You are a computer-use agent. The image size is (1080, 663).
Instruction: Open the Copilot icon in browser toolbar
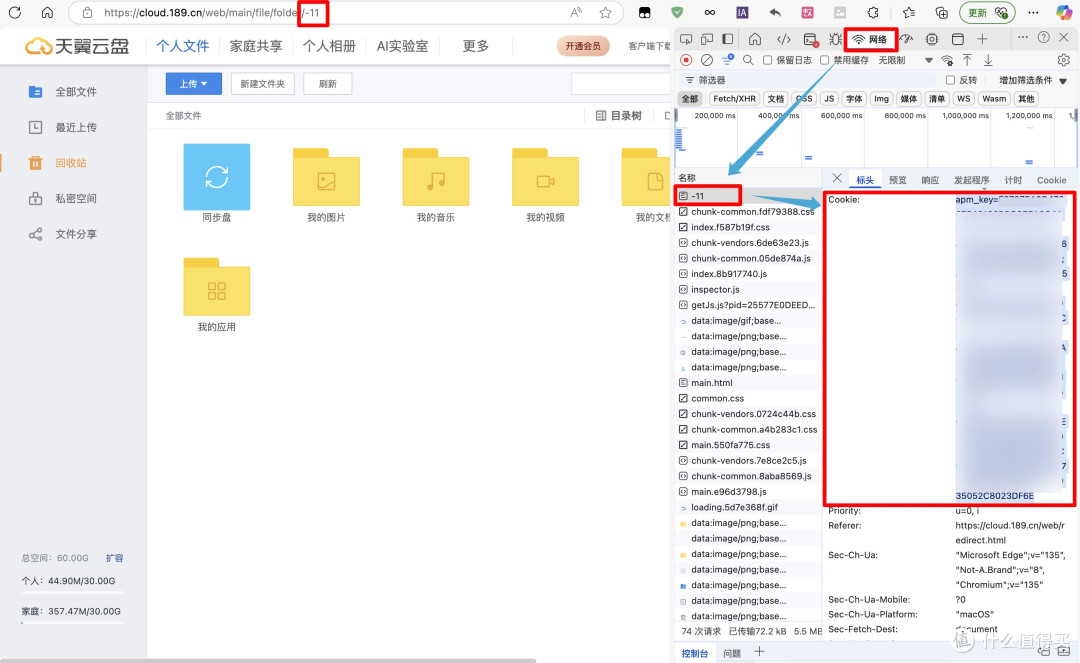[x=1063, y=12]
